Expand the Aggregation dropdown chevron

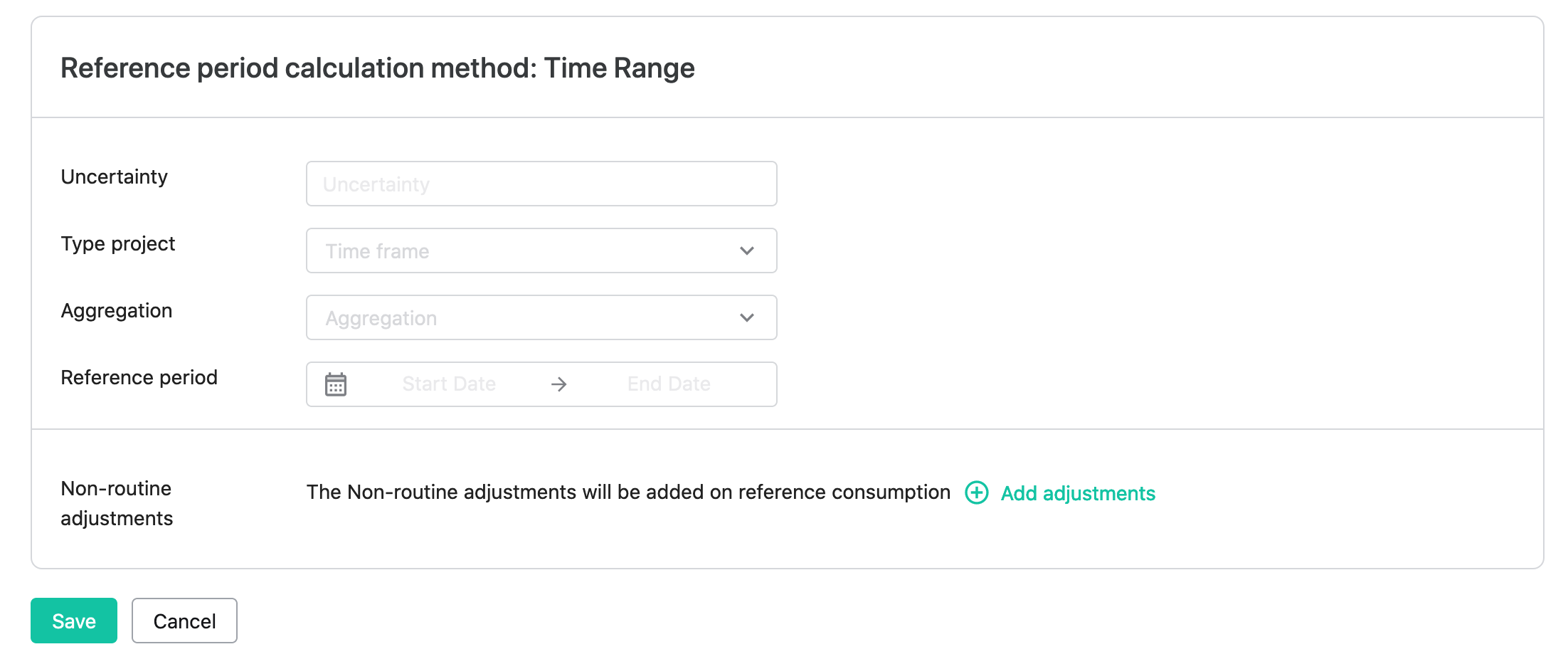click(x=746, y=317)
